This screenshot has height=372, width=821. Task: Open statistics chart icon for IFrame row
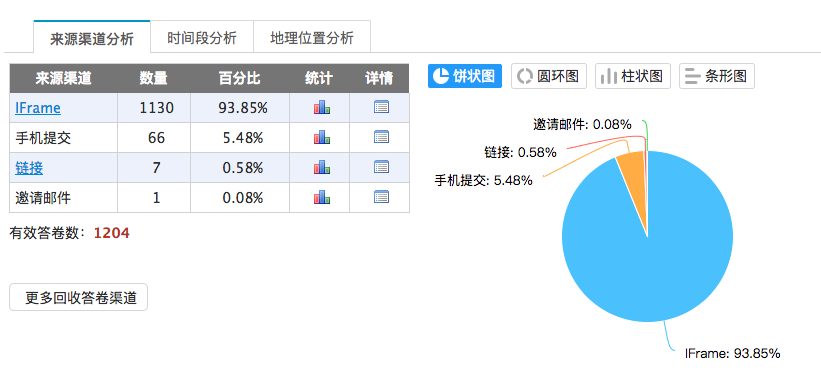tap(321, 108)
